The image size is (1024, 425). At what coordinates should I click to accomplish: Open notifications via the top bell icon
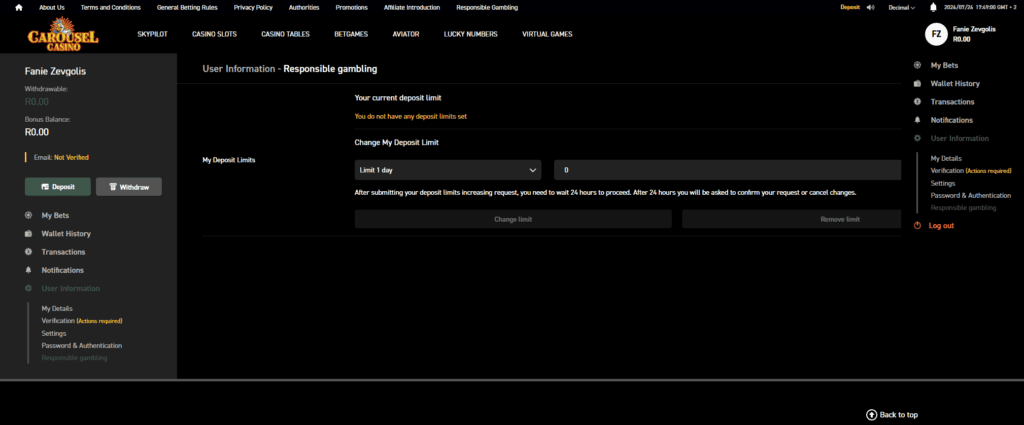coord(933,8)
